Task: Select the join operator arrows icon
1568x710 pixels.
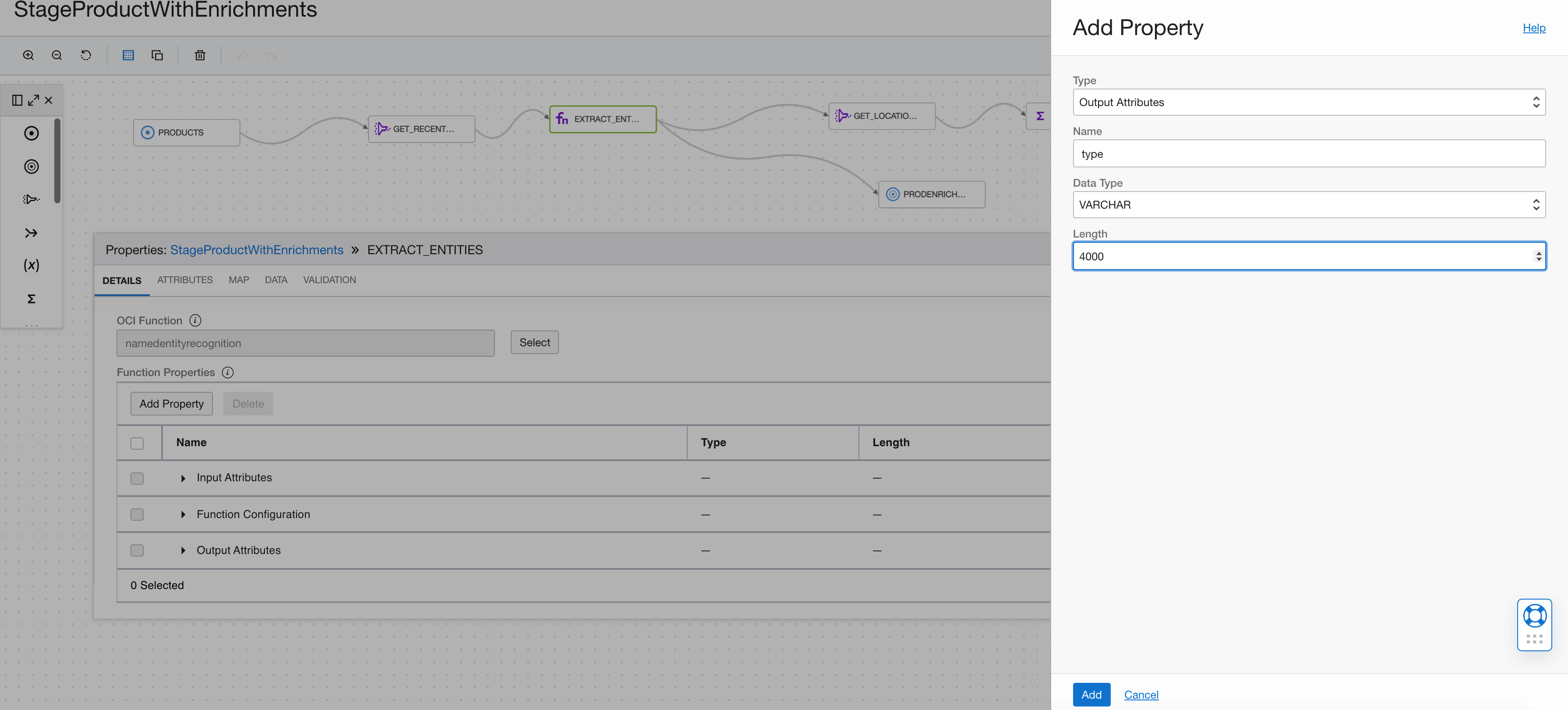Action: 31,233
